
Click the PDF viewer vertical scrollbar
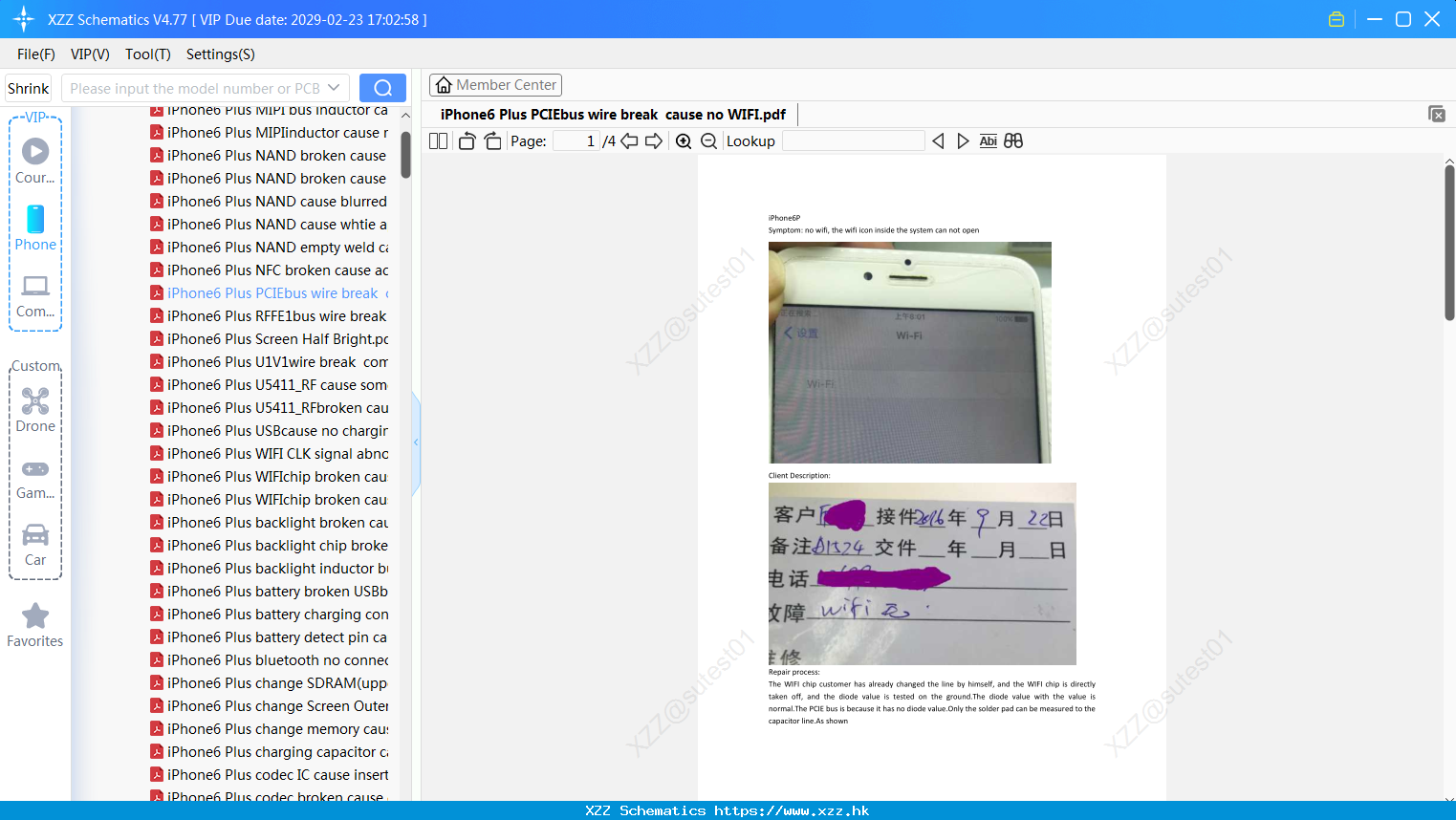coord(1449,244)
